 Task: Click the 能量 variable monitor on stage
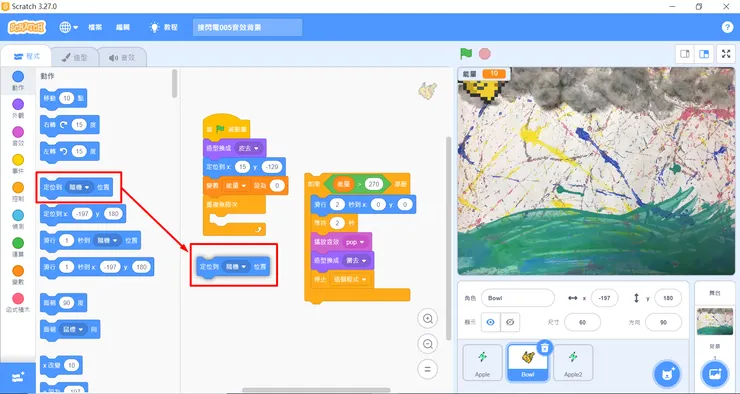point(485,74)
